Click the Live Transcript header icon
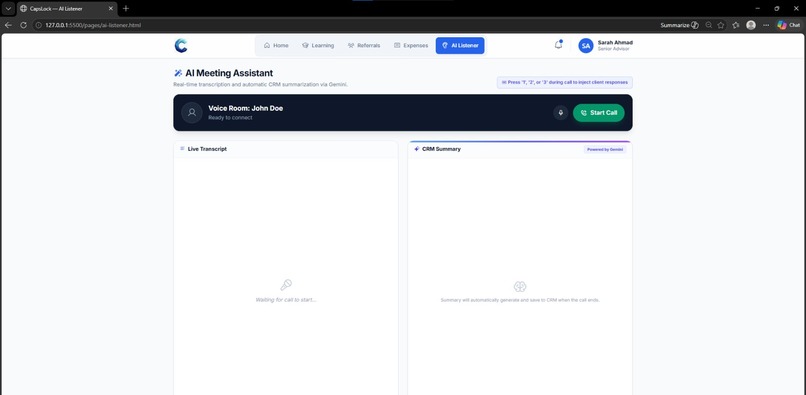Image resolution: width=806 pixels, height=395 pixels. [x=182, y=149]
